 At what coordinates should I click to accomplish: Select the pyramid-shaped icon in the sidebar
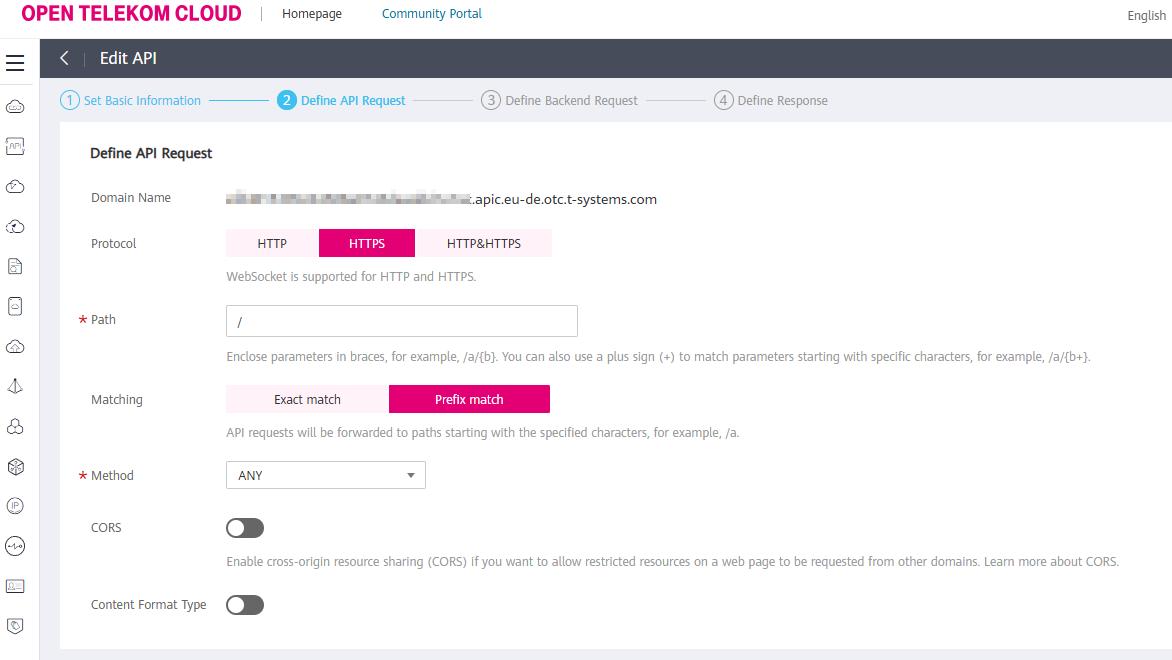[x=15, y=386]
